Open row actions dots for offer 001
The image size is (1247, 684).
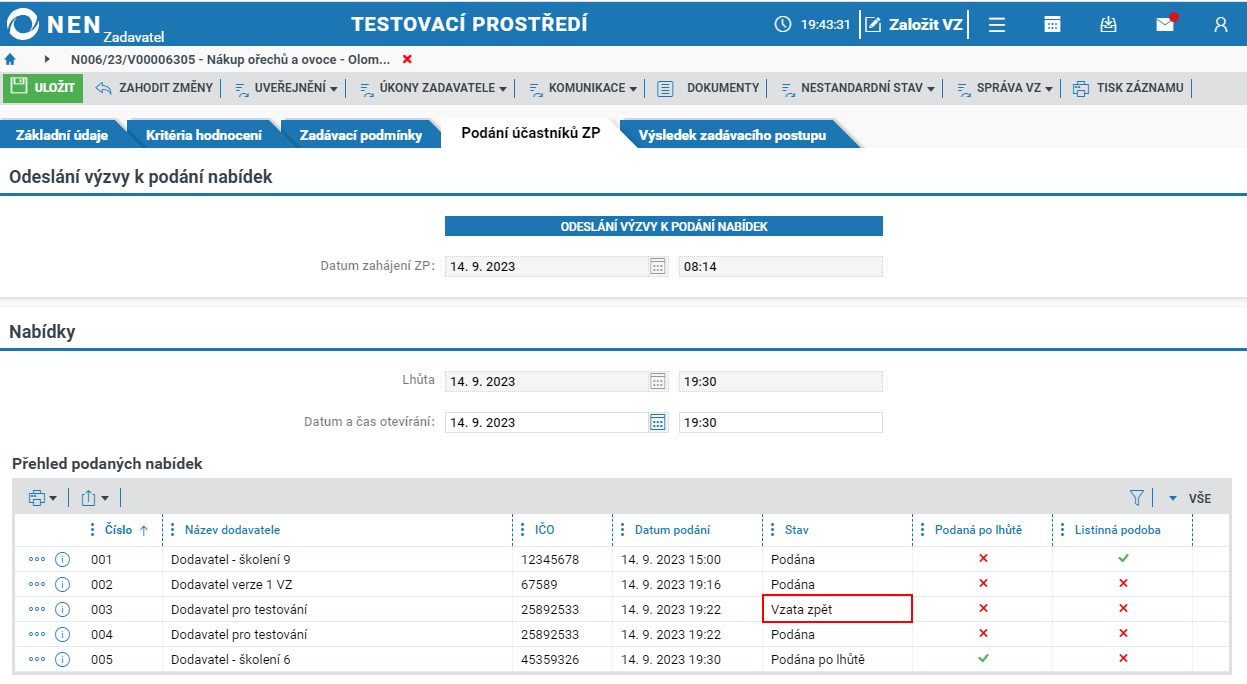point(37,559)
